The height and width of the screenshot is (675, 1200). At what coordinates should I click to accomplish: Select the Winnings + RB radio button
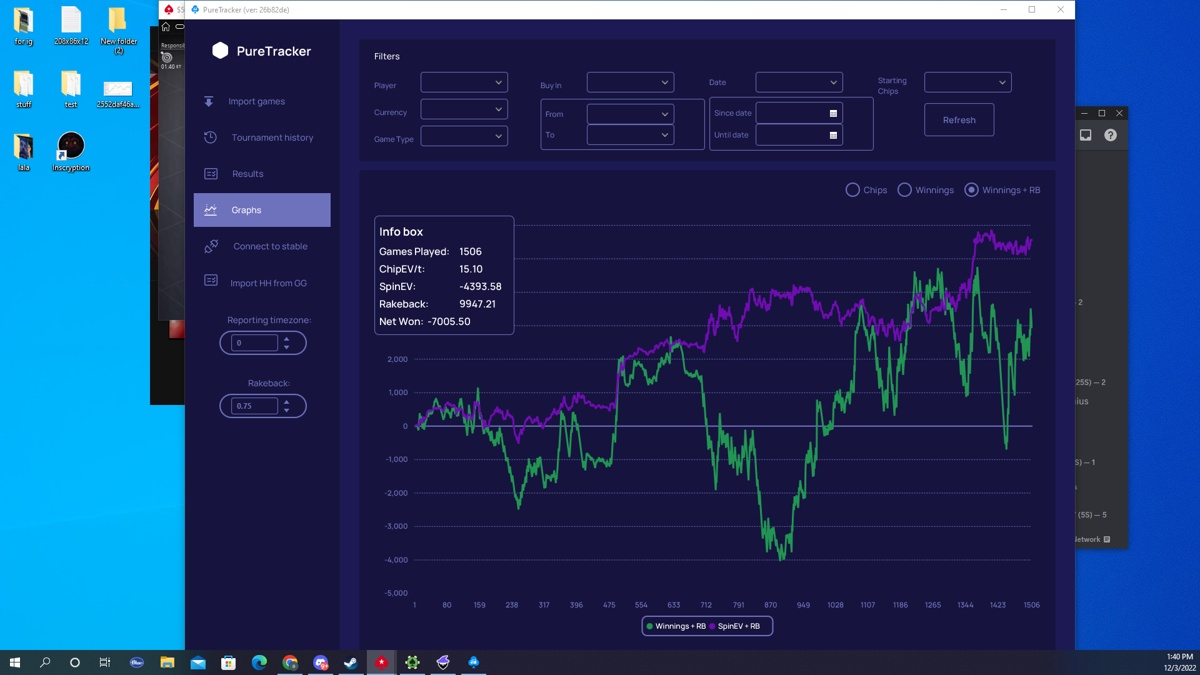pyautogui.click(x=971, y=190)
